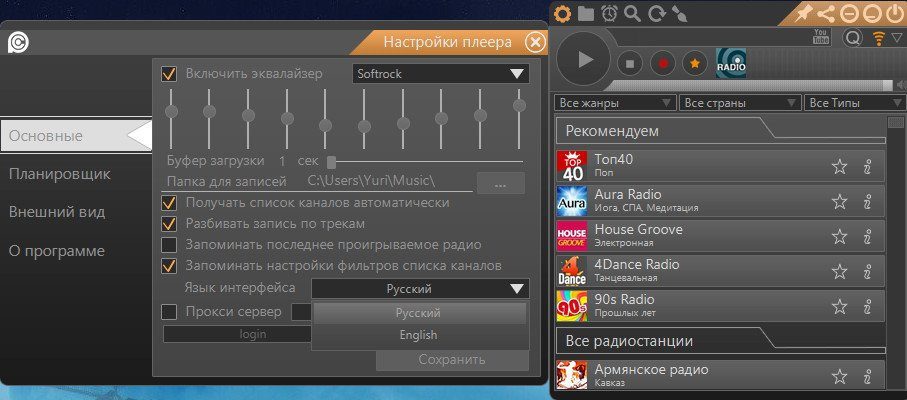This screenshot has width=907, height=400.
Task: Uncheck Разбивать запись по трекам
Action: click(x=169, y=224)
